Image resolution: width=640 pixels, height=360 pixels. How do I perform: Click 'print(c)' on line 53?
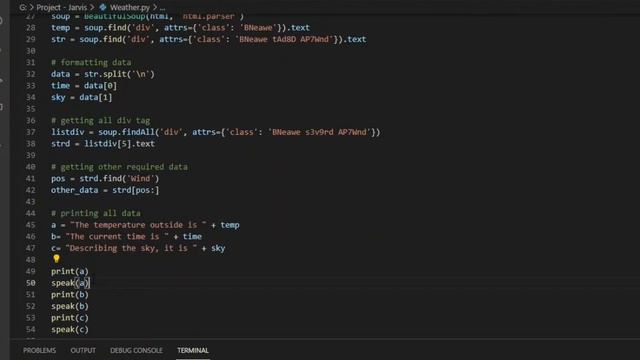point(70,318)
